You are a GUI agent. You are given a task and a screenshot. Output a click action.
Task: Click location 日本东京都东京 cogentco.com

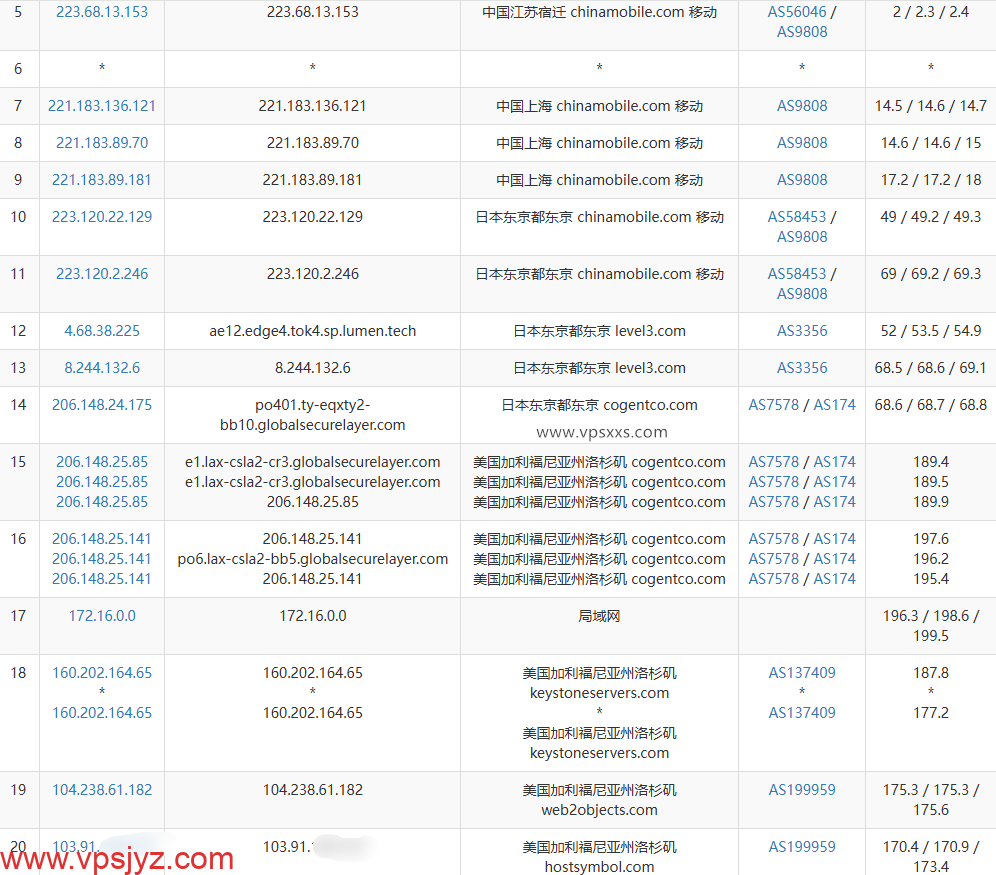pyautogui.click(x=599, y=404)
